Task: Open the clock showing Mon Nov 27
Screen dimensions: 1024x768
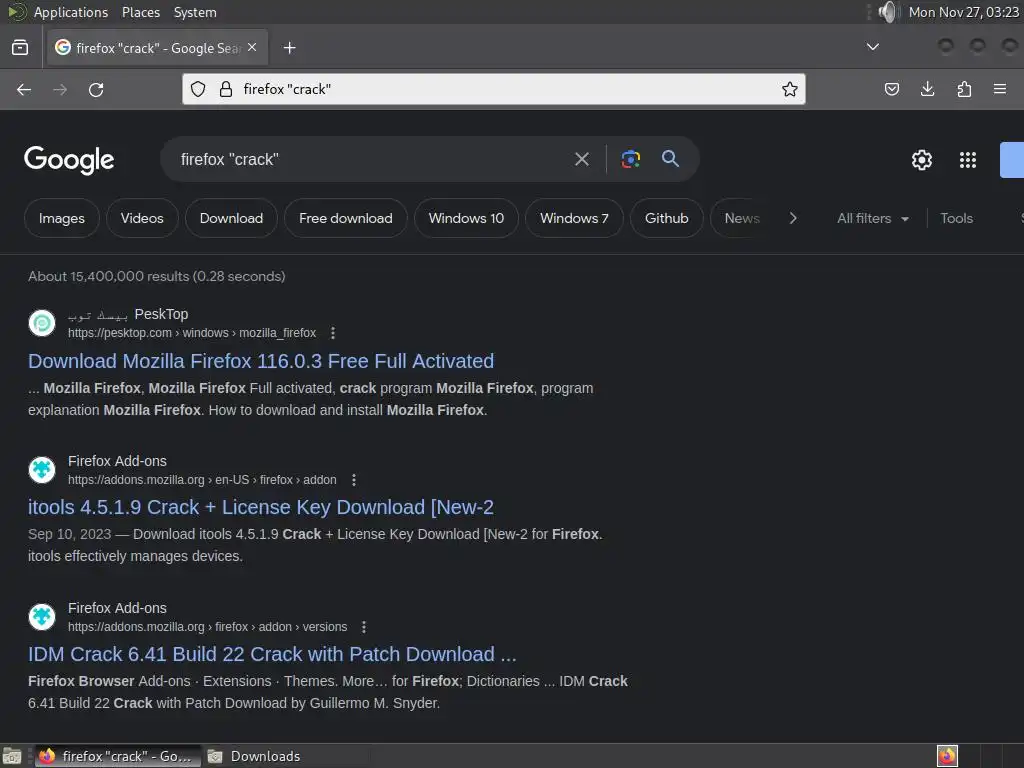Action: click(963, 12)
